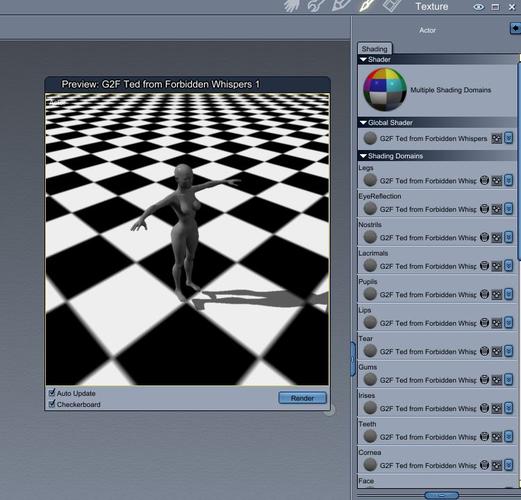This screenshot has height=500, width=521.
Task: Click the Legs shader sphere swatch
Action: click(x=370, y=180)
